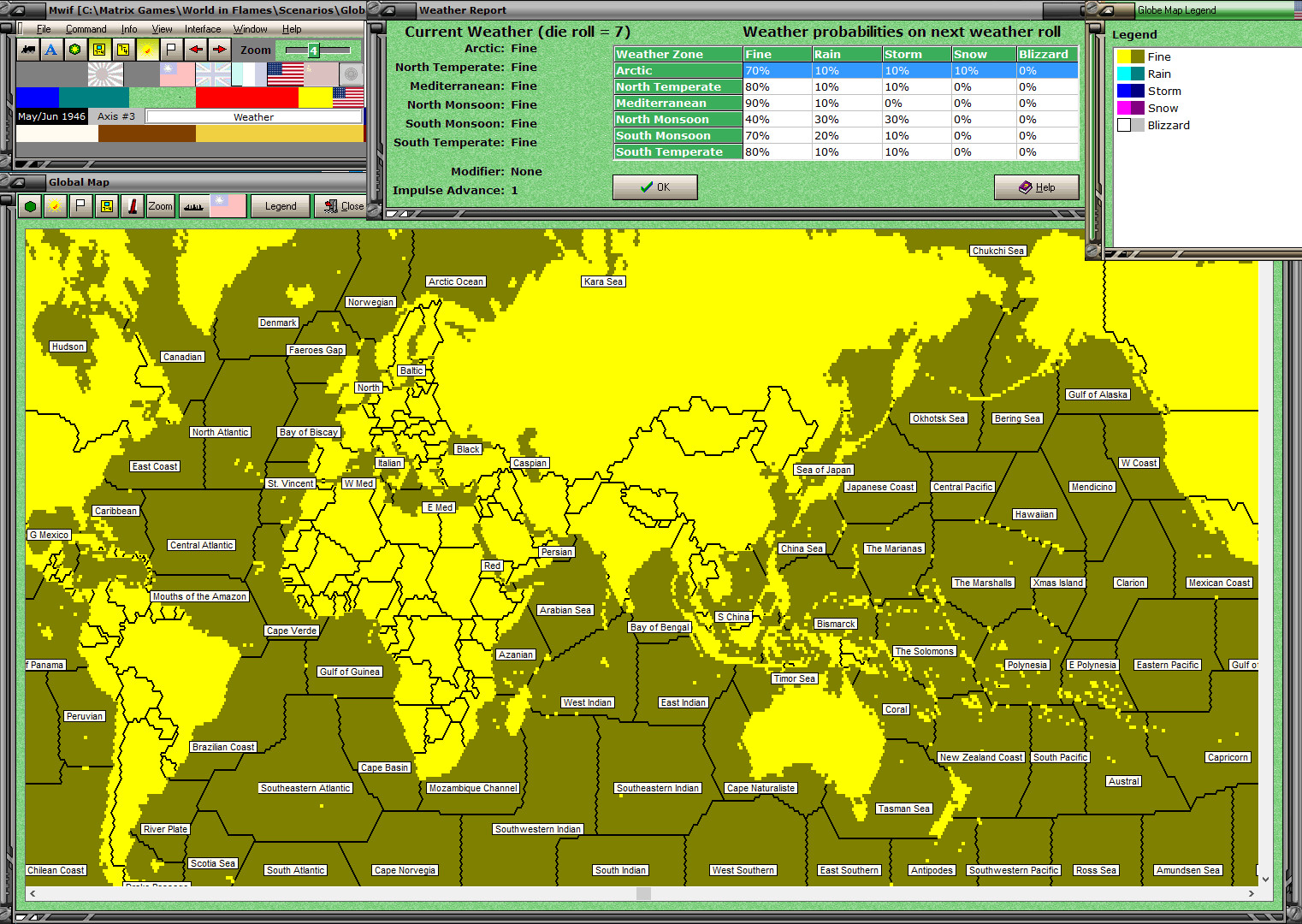The image size is (1302, 924).
Task: Click the warship silhouette icon in Global Map toolbar
Action: point(193,206)
